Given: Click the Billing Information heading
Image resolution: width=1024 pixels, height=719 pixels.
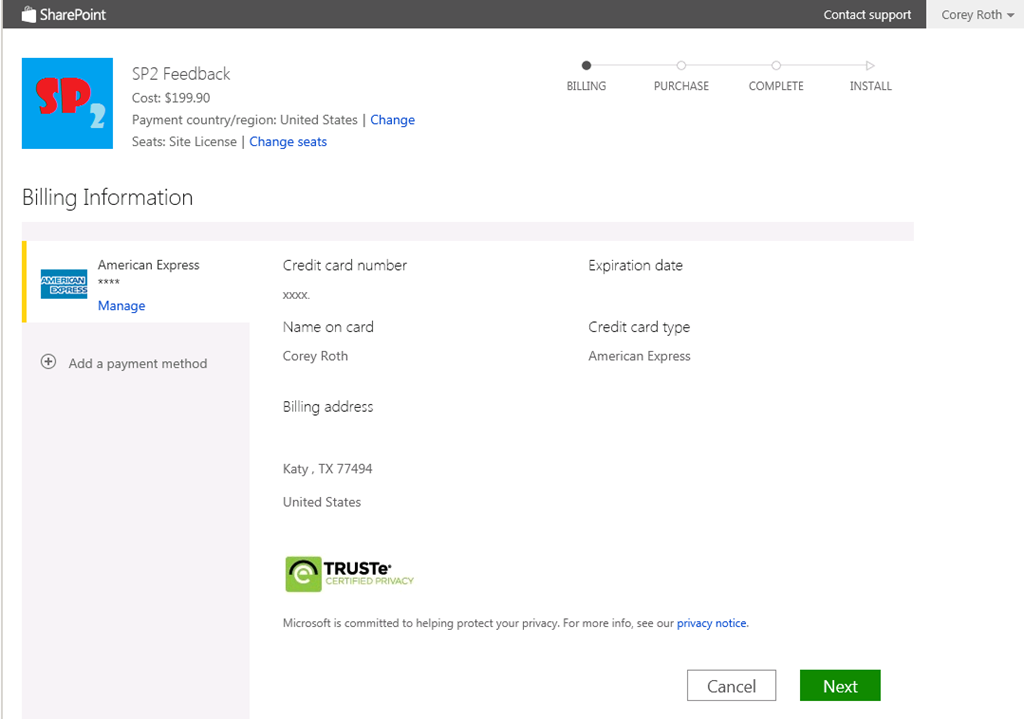Looking at the screenshot, I should (108, 197).
